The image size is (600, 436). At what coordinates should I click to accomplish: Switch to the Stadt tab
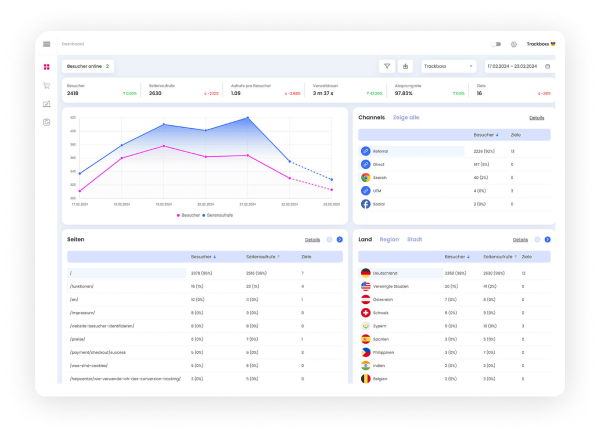tap(414, 239)
